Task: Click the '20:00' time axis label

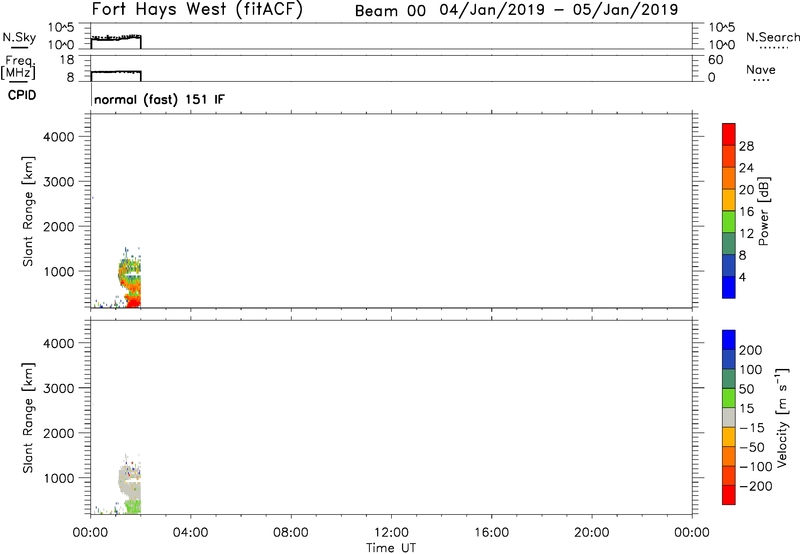Action: (x=592, y=533)
